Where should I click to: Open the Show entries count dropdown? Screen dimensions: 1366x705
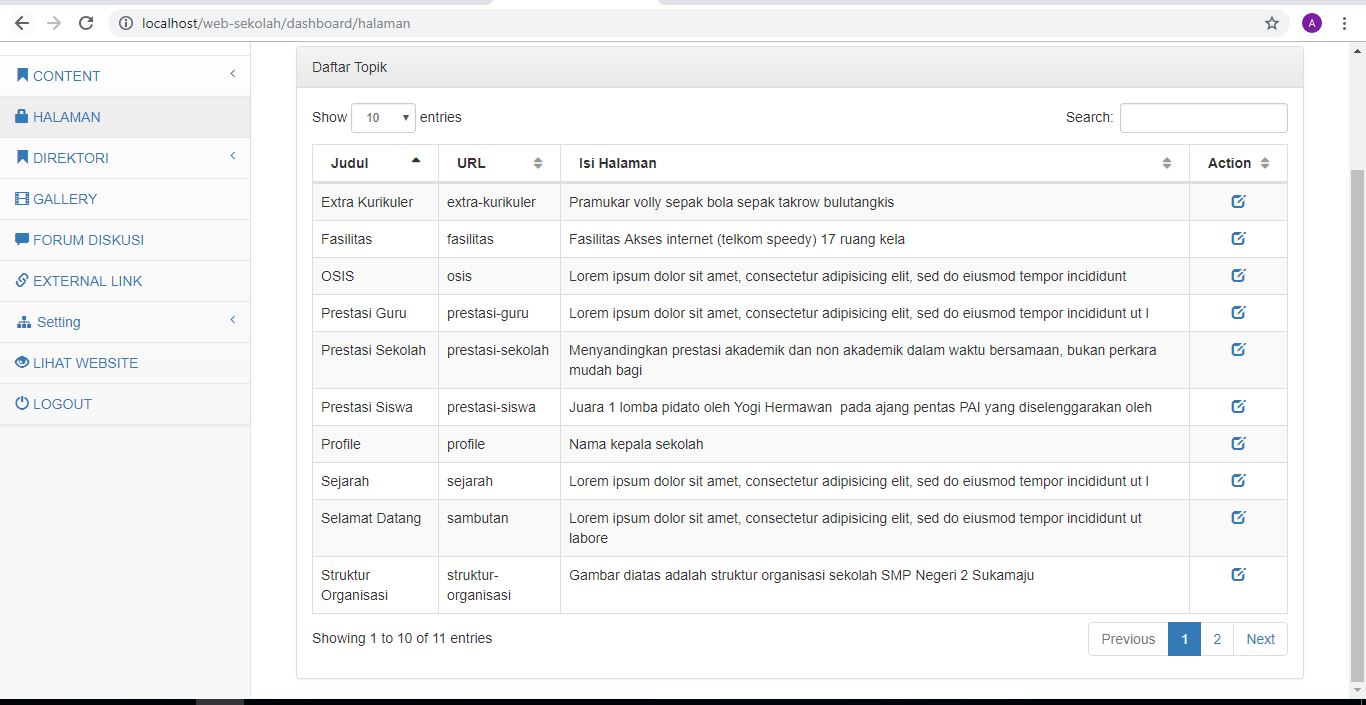[x=383, y=118]
